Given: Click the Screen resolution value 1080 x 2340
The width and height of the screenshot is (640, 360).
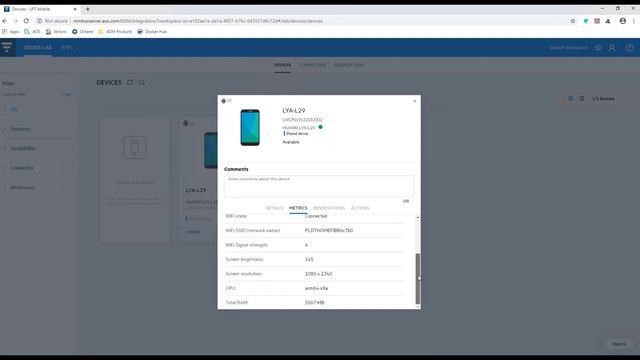Looking at the screenshot, I should click(318, 274).
